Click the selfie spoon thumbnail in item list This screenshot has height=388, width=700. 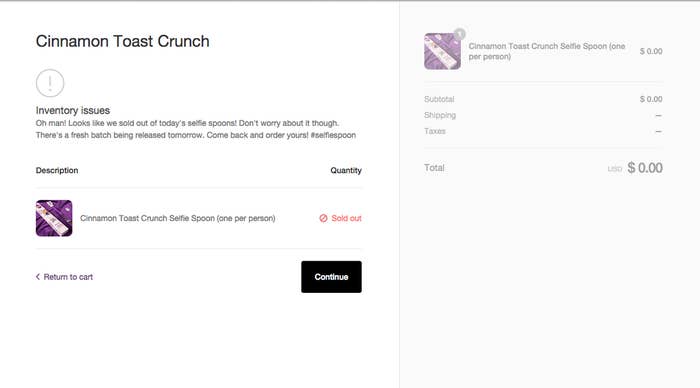(54, 218)
